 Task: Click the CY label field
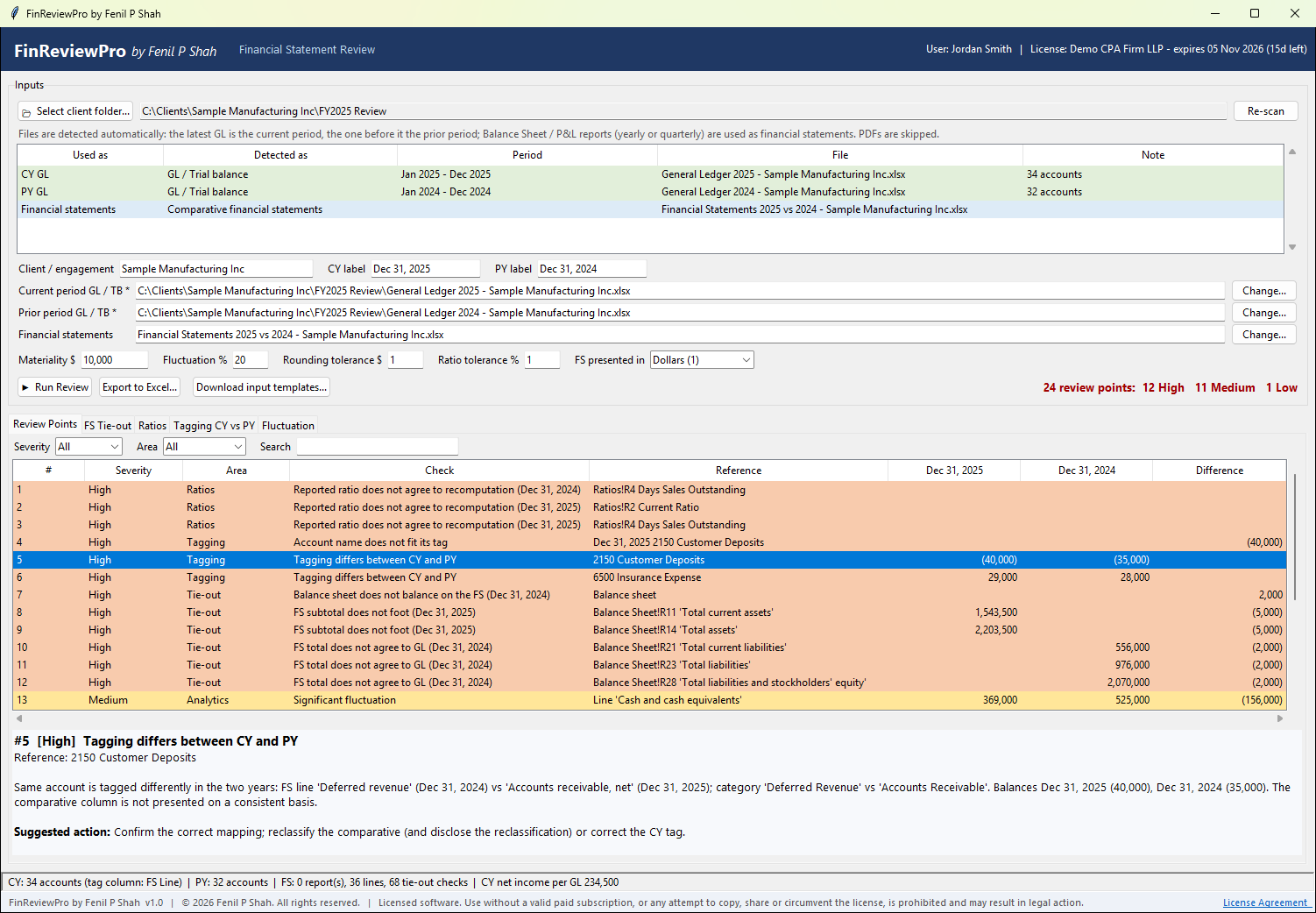click(426, 269)
